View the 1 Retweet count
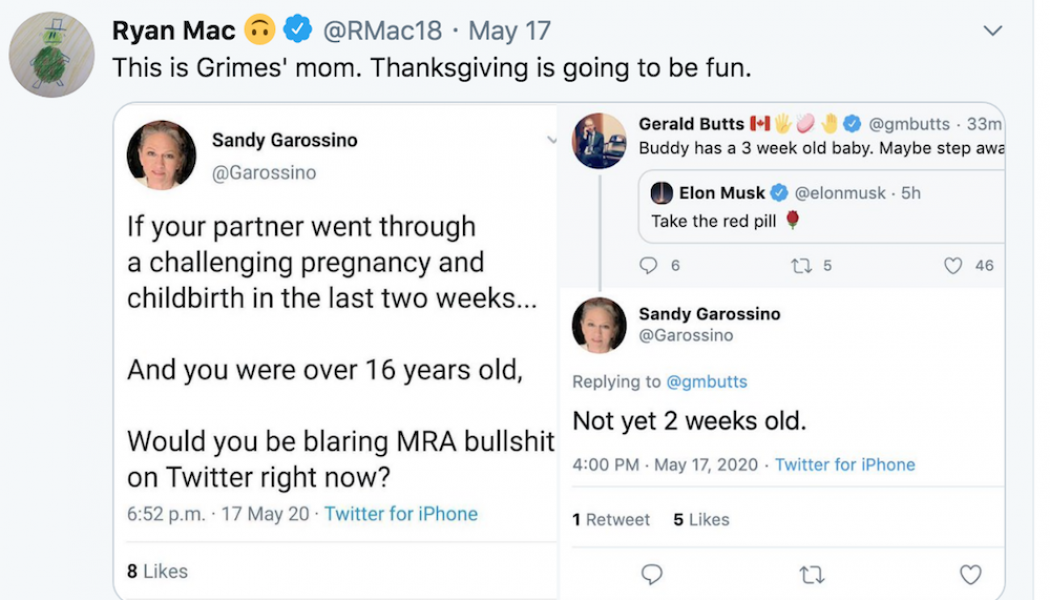The image size is (1050, 600). pyautogui.click(x=611, y=519)
